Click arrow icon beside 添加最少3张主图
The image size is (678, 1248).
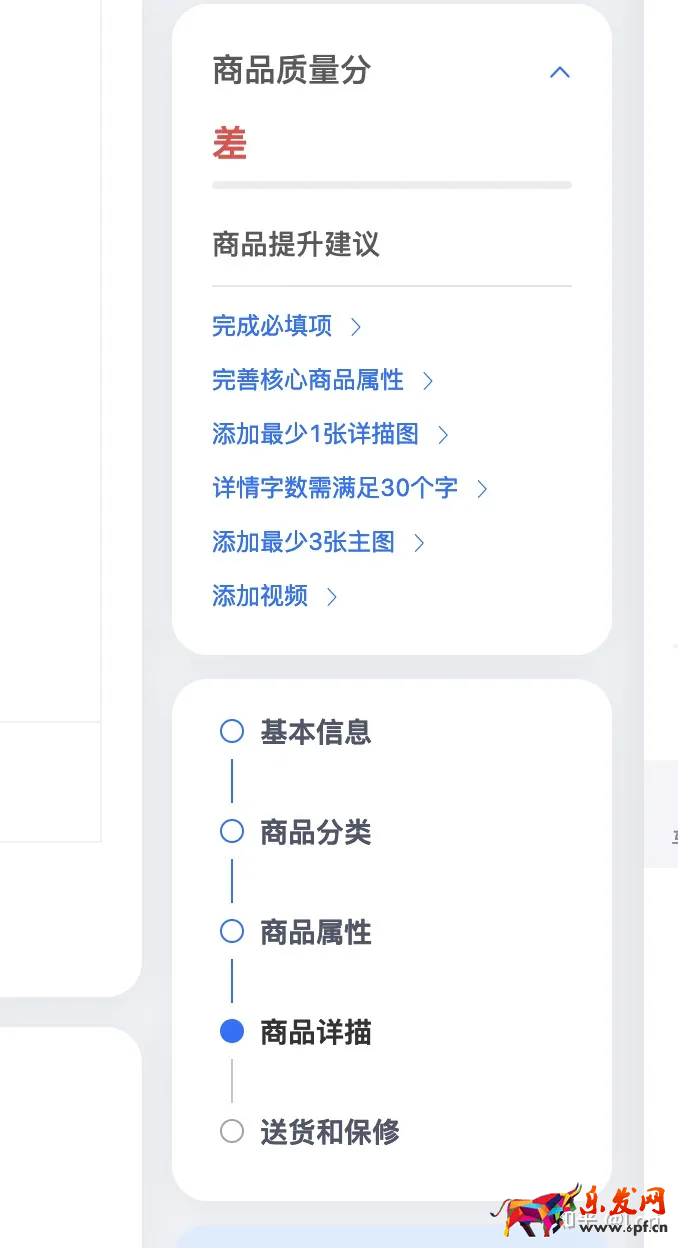(419, 542)
